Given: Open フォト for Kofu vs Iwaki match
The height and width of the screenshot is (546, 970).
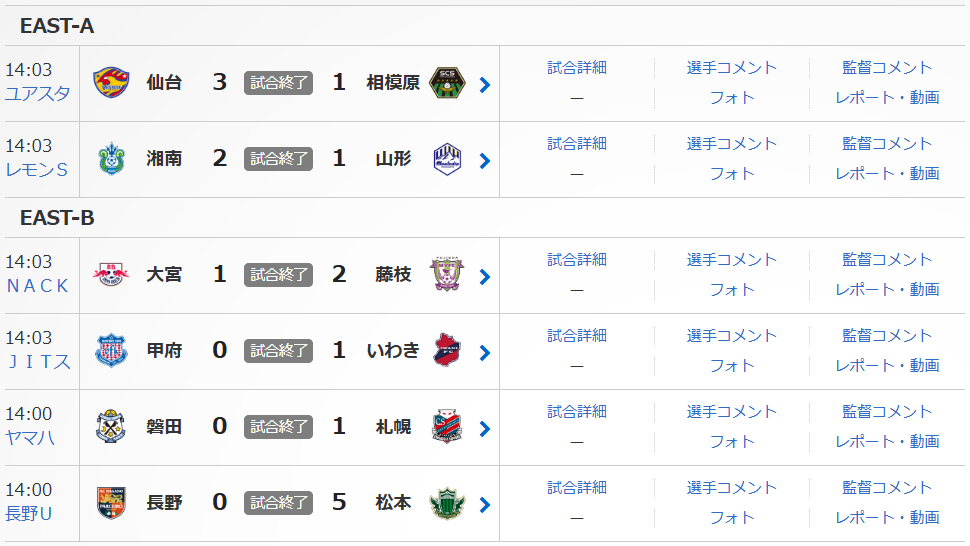Looking at the screenshot, I should click(x=732, y=366).
